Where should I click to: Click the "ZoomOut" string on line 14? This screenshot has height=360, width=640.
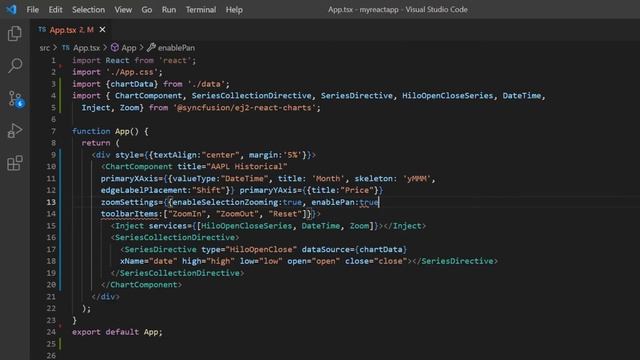[x=237, y=214]
